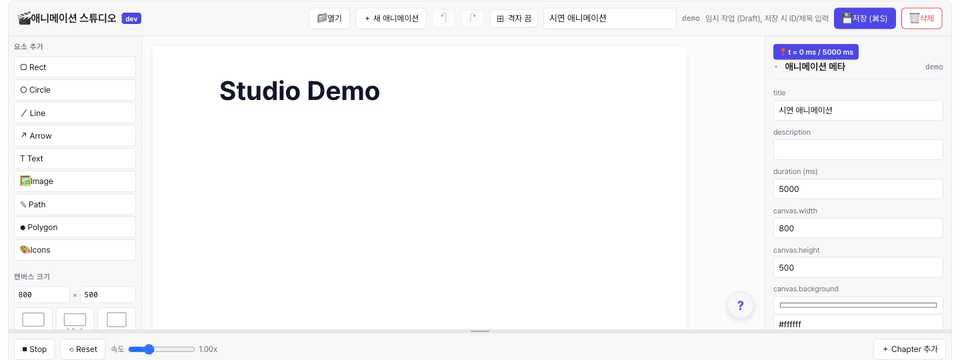Add a Text element
The image size is (960, 360).
[75, 159]
